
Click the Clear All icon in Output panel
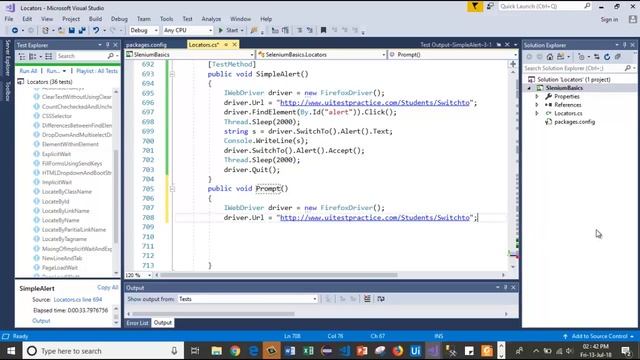pyautogui.click(x=367, y=299)
